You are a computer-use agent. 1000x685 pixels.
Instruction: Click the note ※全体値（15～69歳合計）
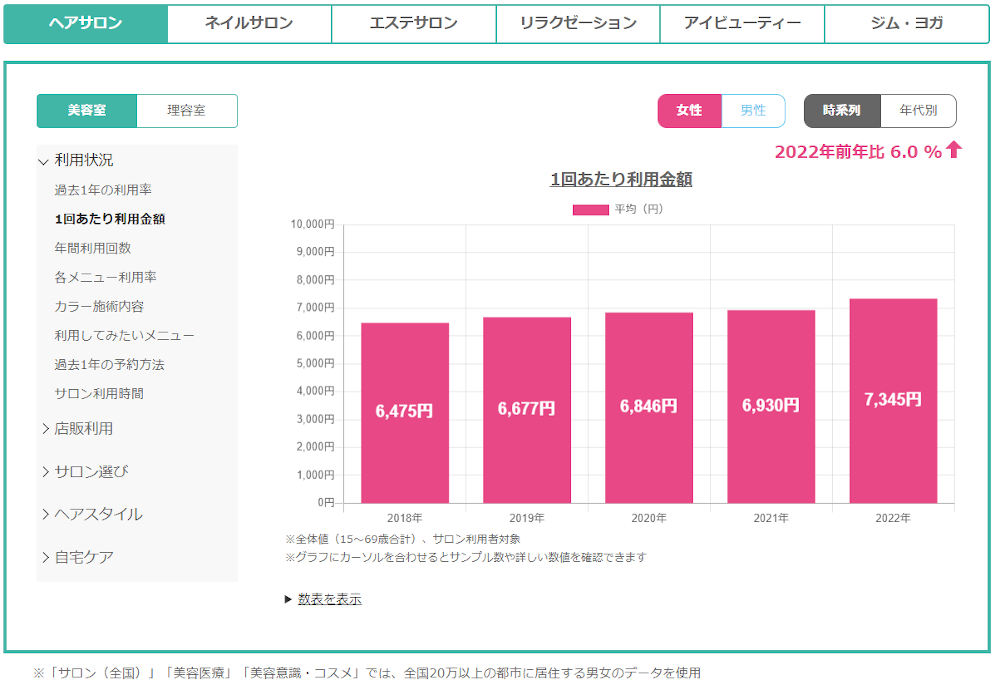pos(403,540)
